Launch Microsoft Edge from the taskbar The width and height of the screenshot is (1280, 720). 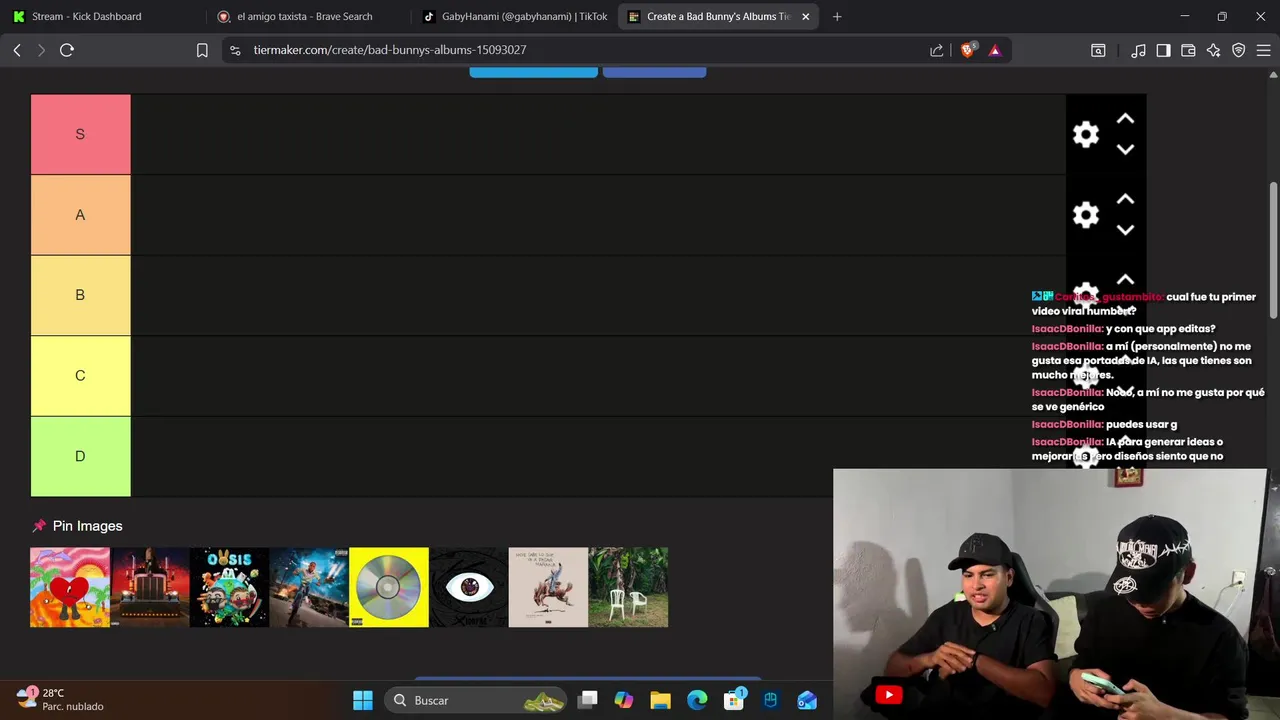697,700
